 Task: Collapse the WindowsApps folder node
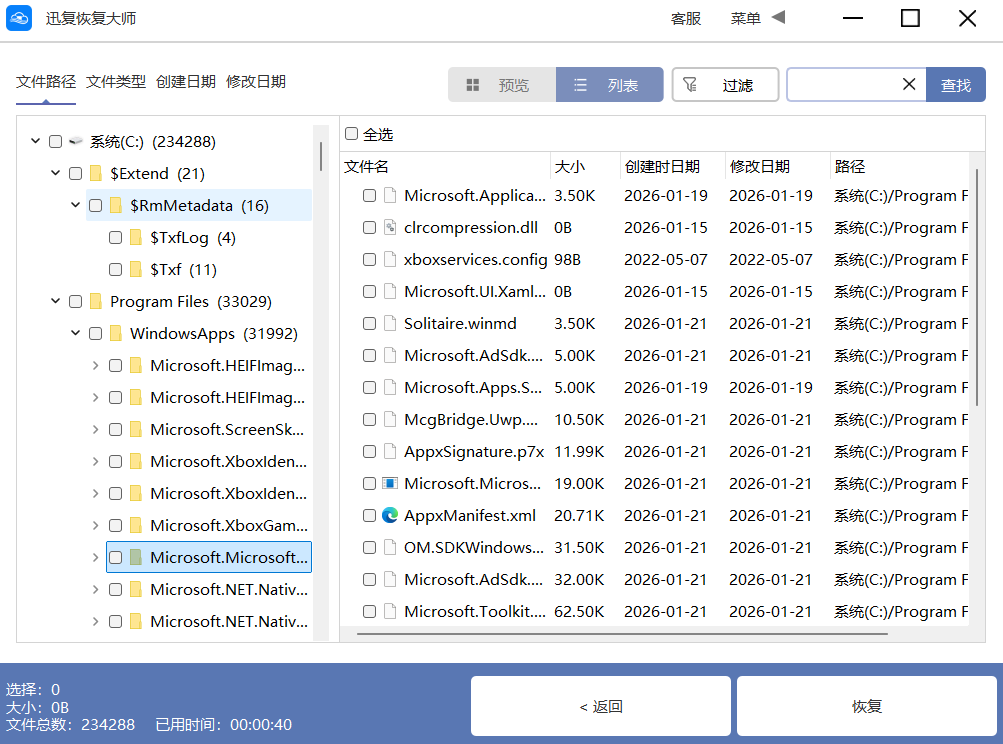point(75,334)
